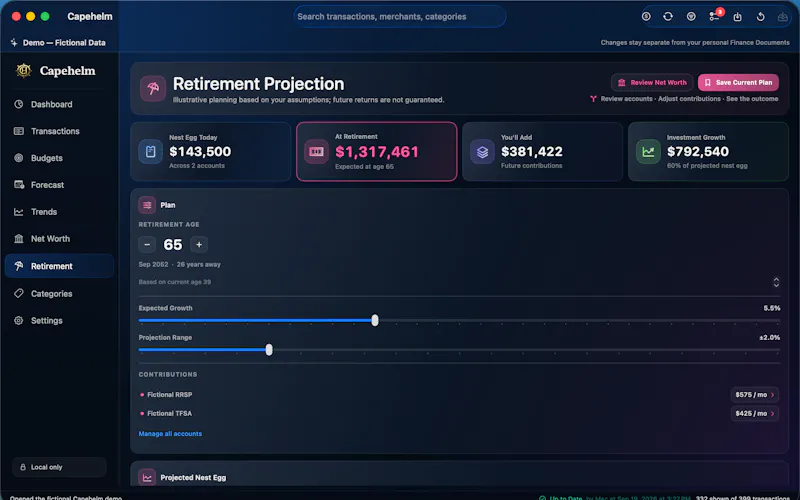The height and width of the screenshot is (500, 800).
Task: Click the Nest Egg Today clipboard icon
Action: click(151, 152)
